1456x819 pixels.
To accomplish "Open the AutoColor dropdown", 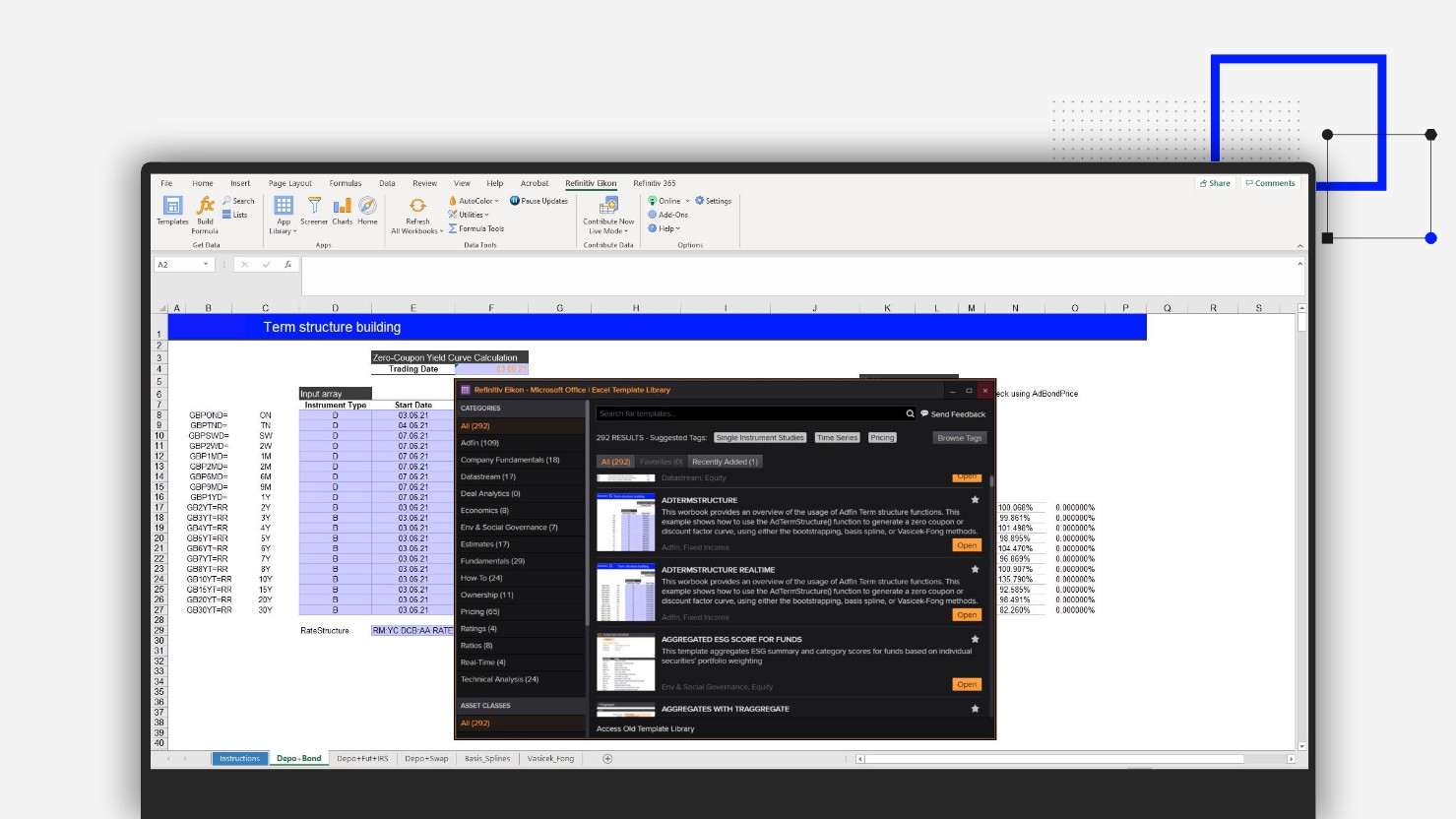I will [x=474, y=201].
